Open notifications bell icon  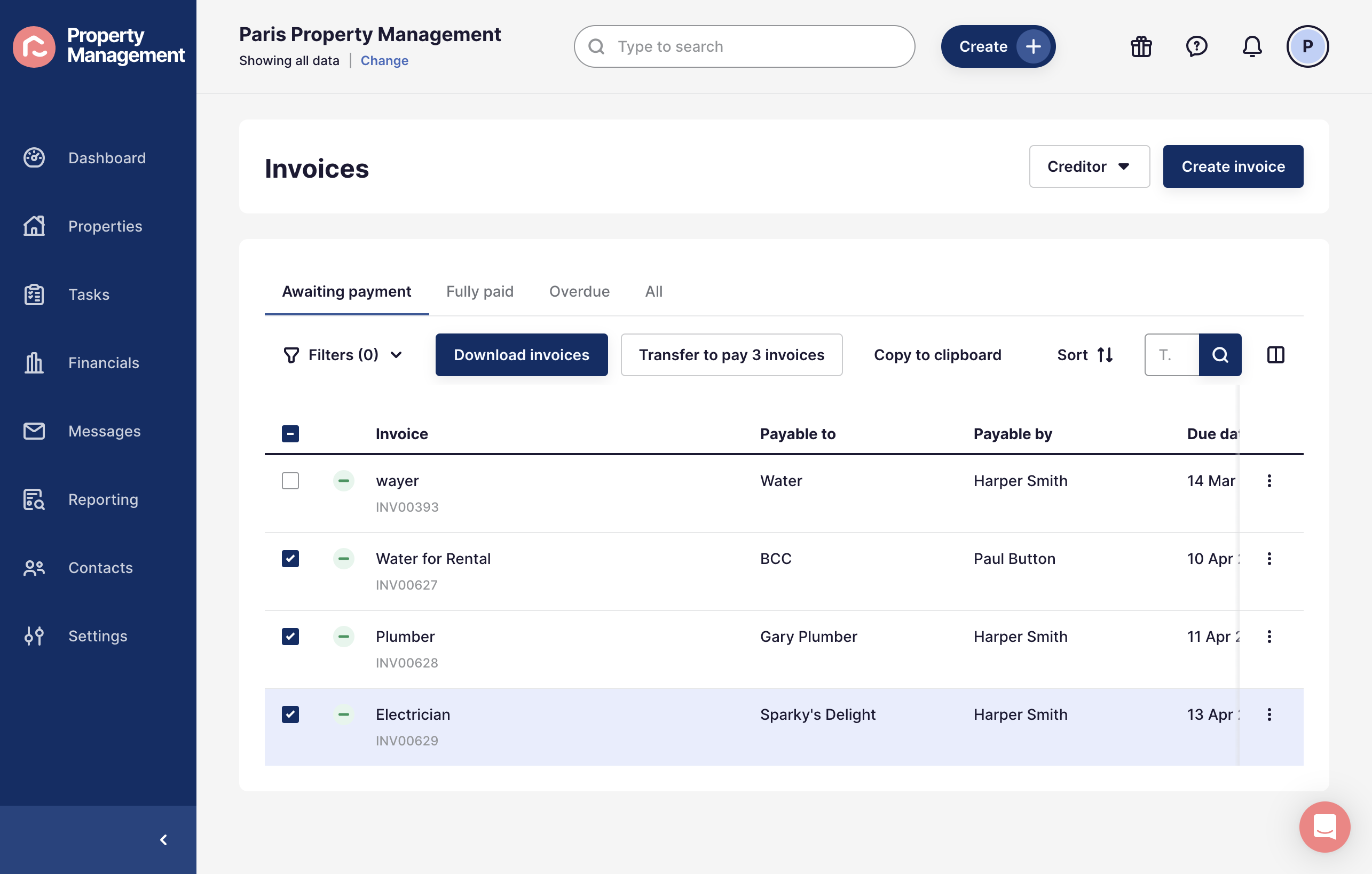click(x=1252, y=47)
